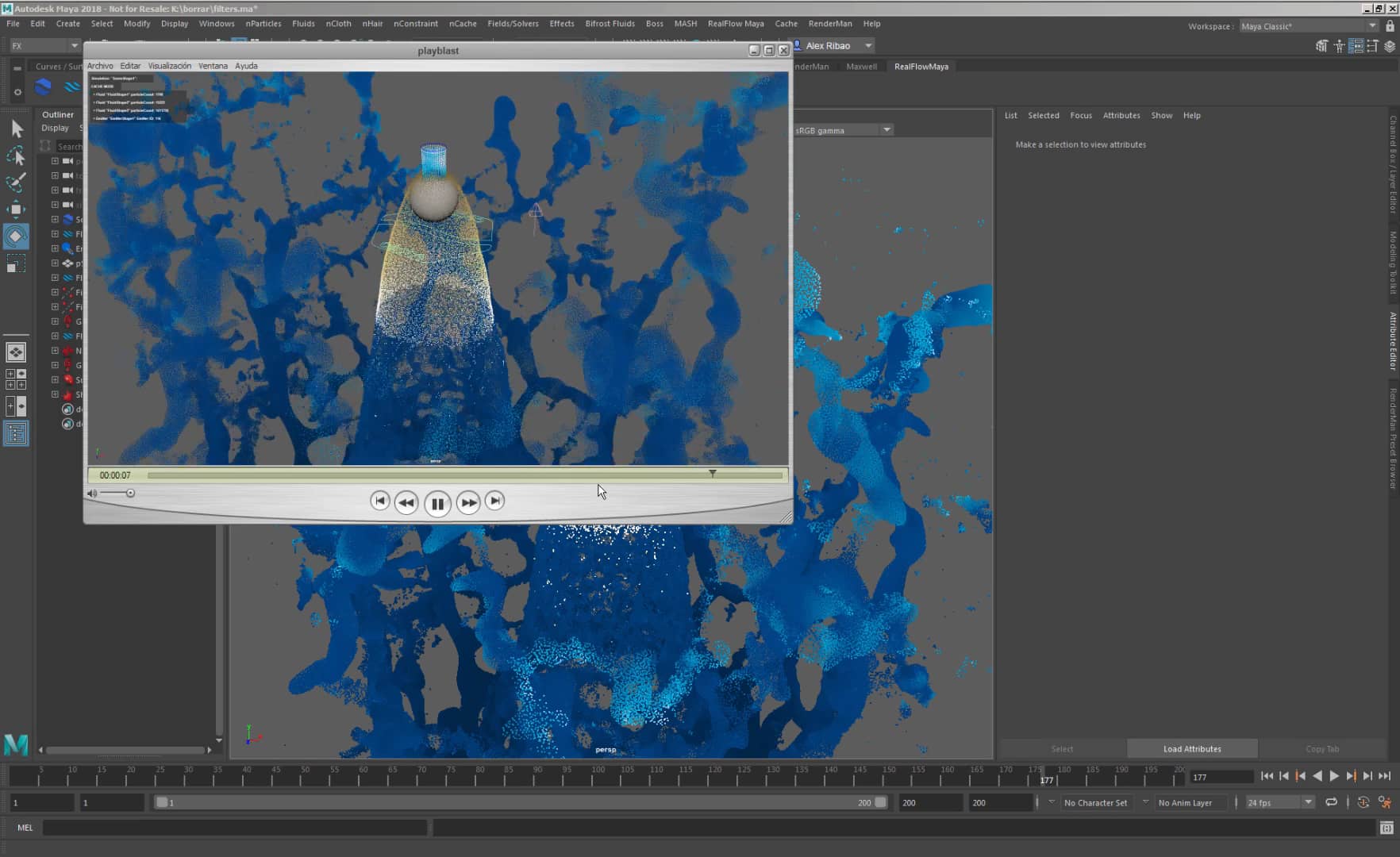Click the arrow Select tool
The width and height of the screenshot is (1400, 857).
click(x=17, y=129)
